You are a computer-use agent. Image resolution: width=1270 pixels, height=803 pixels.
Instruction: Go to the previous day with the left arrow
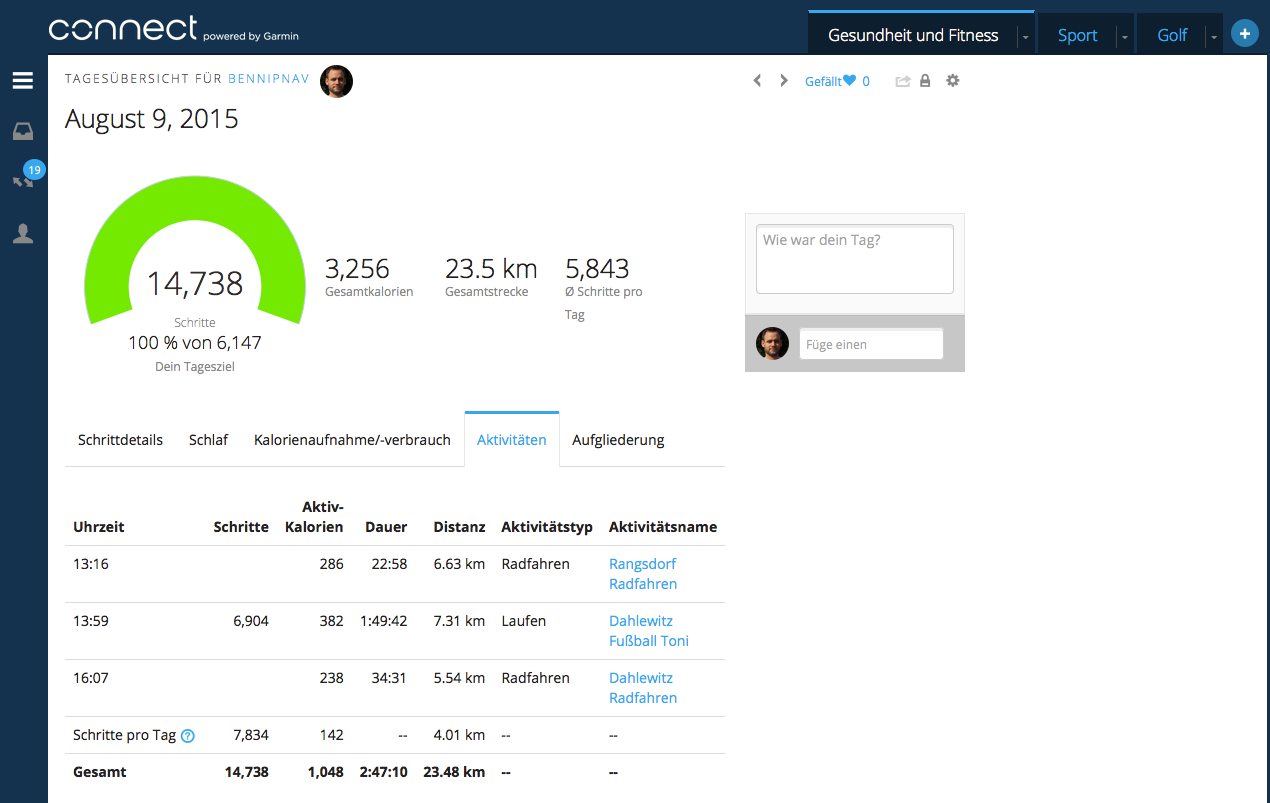[757, 81]
